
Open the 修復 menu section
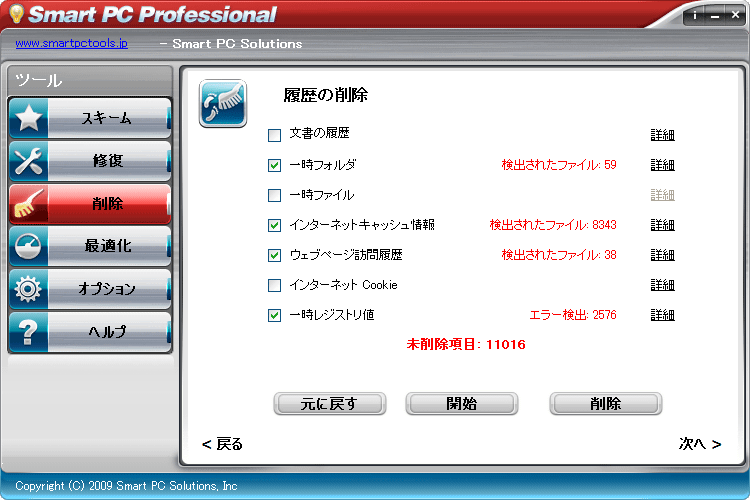pyautogui.click(x=90, y=161)
